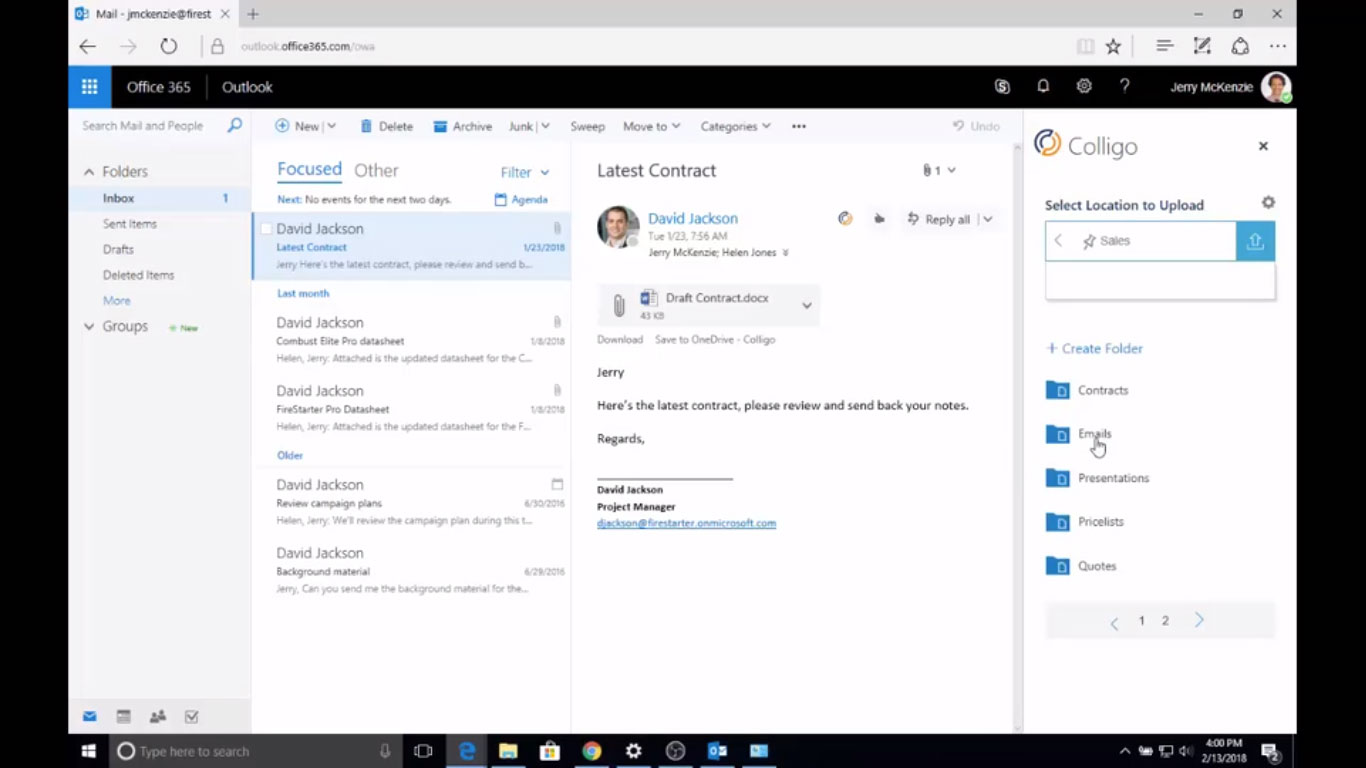Collapse the Folders section
The width and height of the screenshot is (1366, 768).
88,172
